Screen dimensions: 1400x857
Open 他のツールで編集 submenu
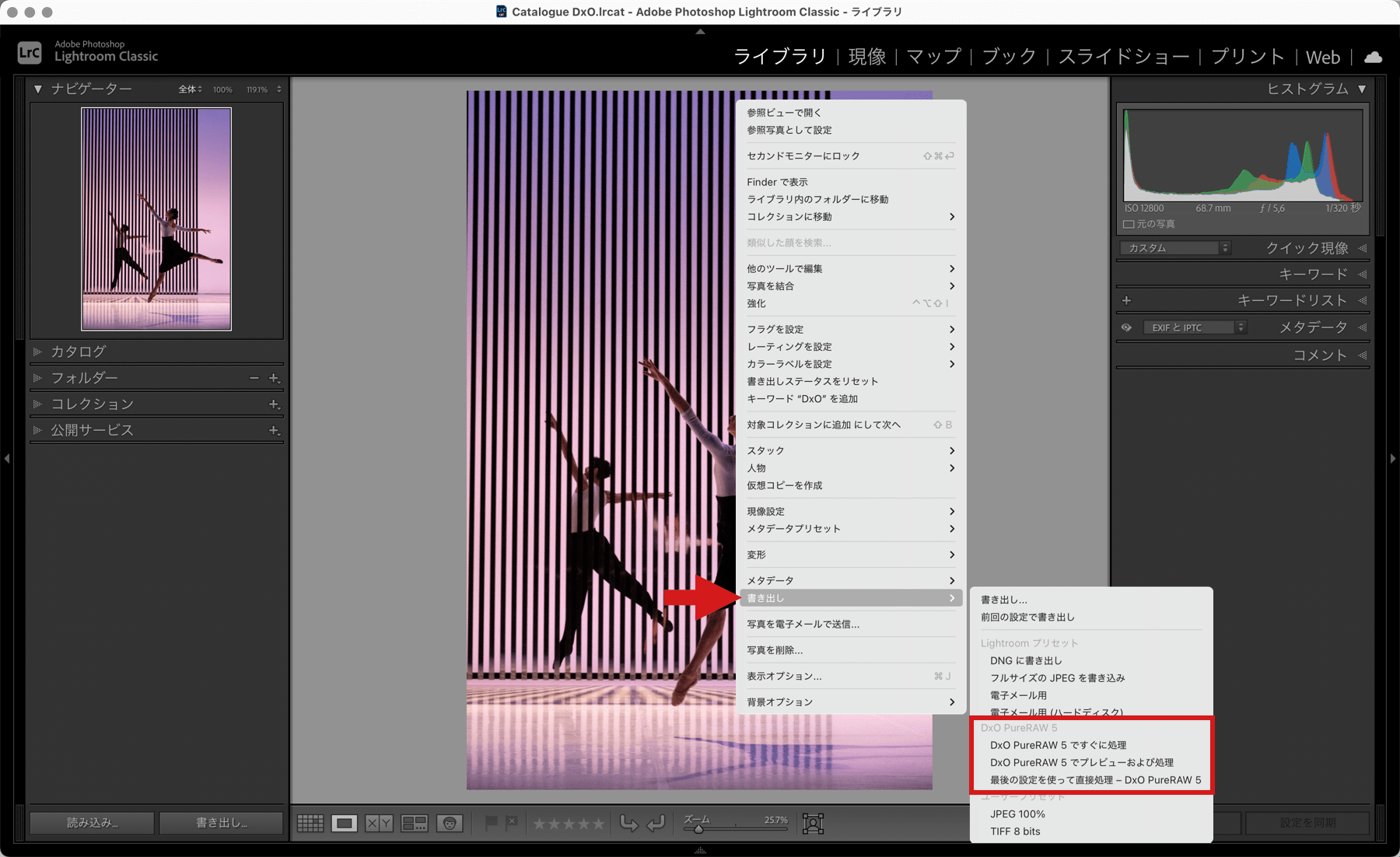pyautogui.click(x=851, y=268)
